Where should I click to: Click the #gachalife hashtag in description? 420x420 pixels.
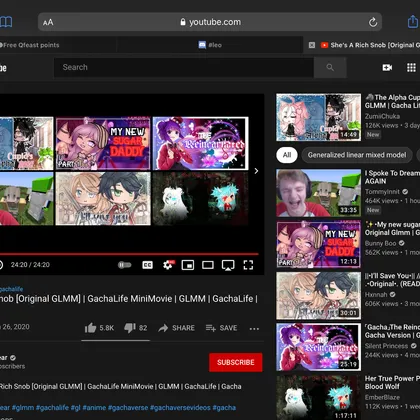pyautogui.click(x=52, y=407)
